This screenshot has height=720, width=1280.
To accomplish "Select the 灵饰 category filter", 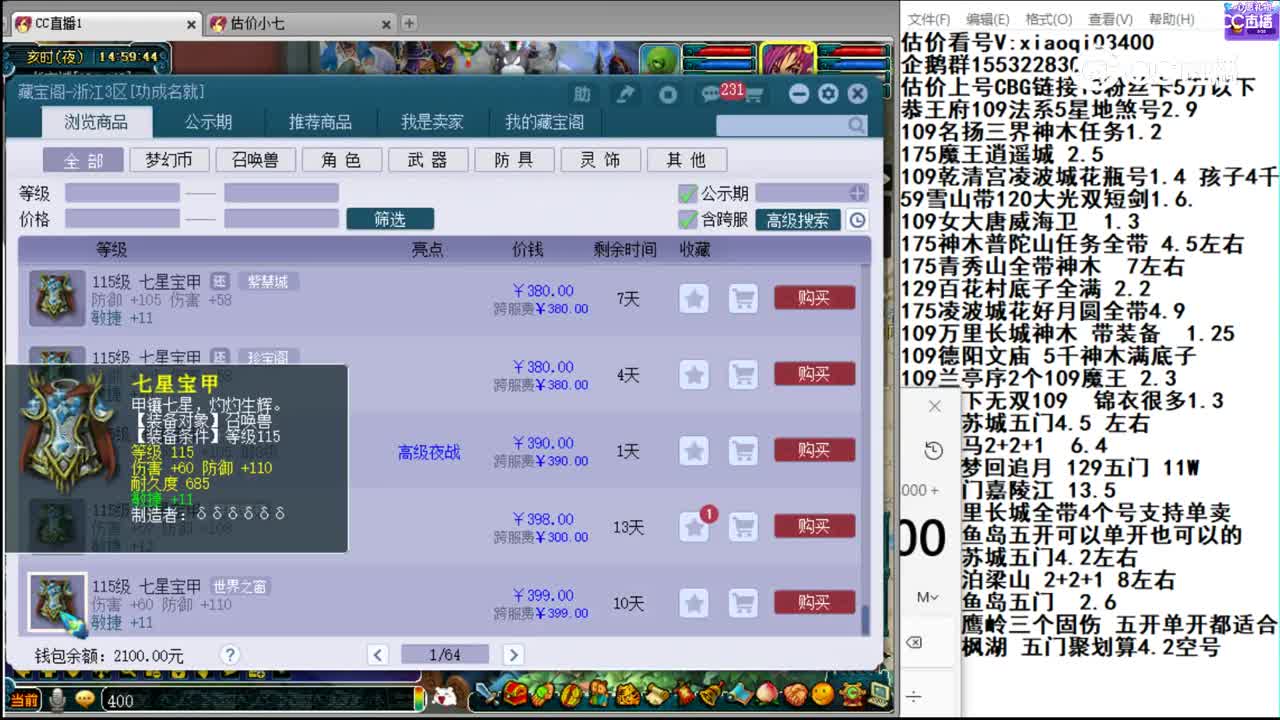I will click(x=600, y=160).
